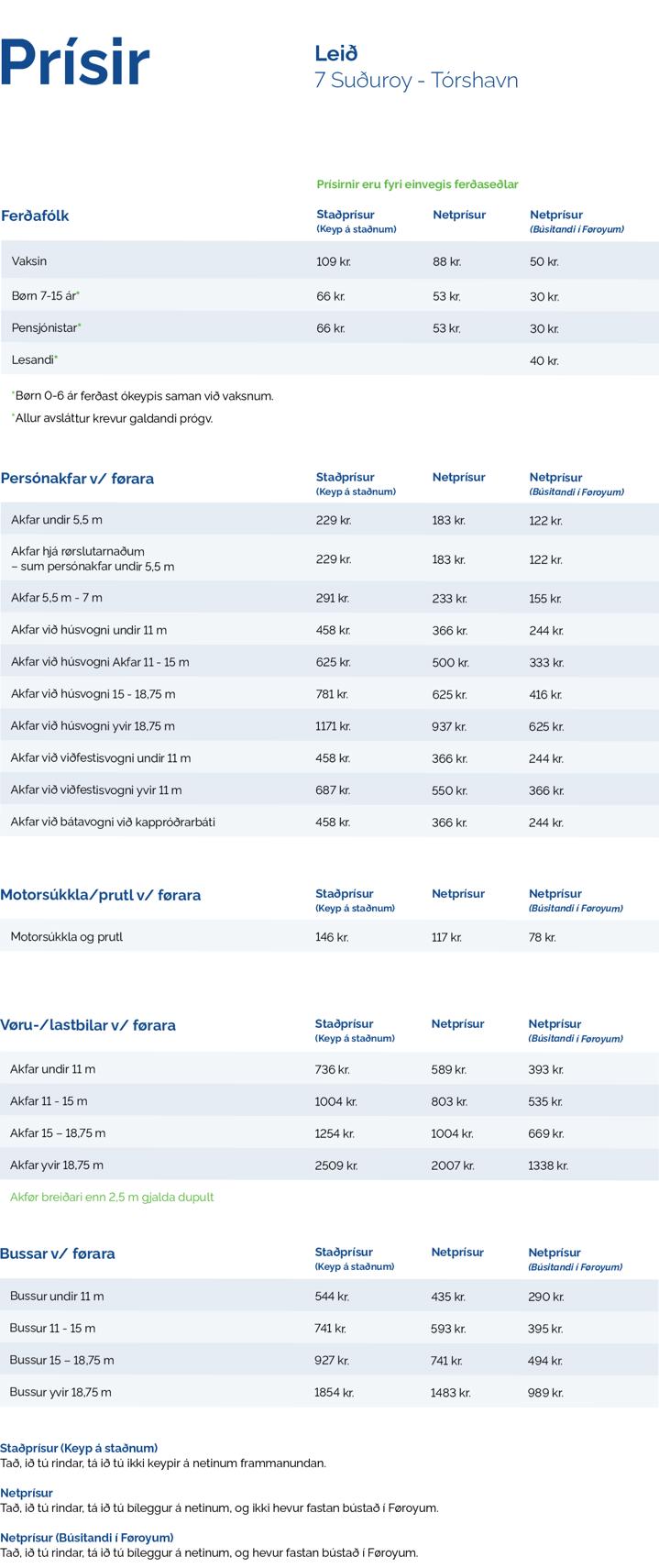Click the 40 kr. price for Lesandi
Image resolution: width=659 pixels, height=1568 pixels.
[544, 360]
